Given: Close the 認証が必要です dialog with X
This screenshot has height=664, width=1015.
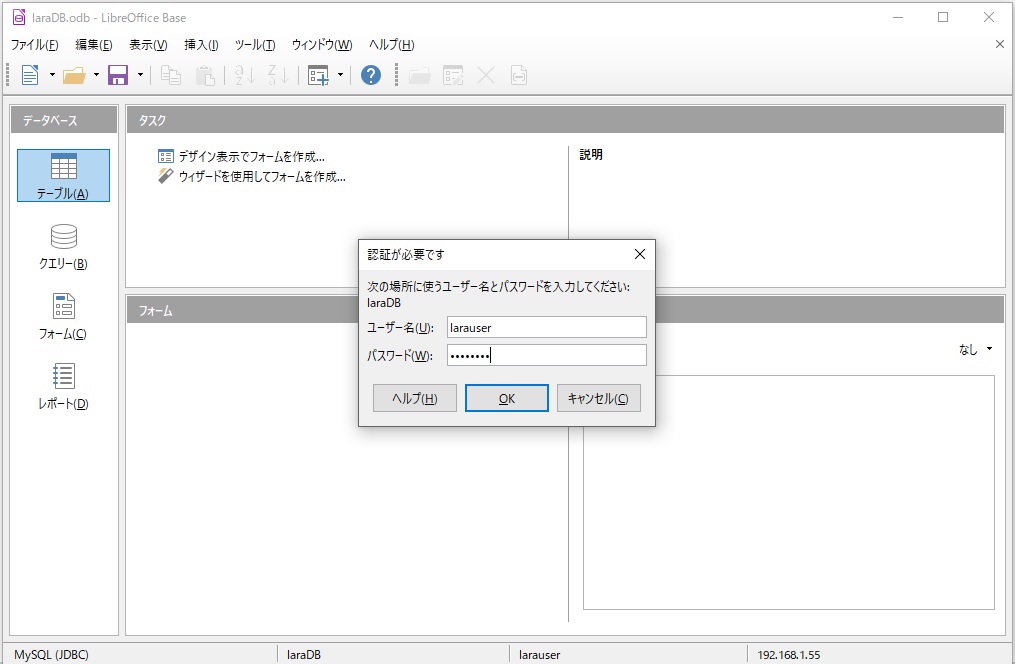Looking at the screenshot, I should [639, 254].
